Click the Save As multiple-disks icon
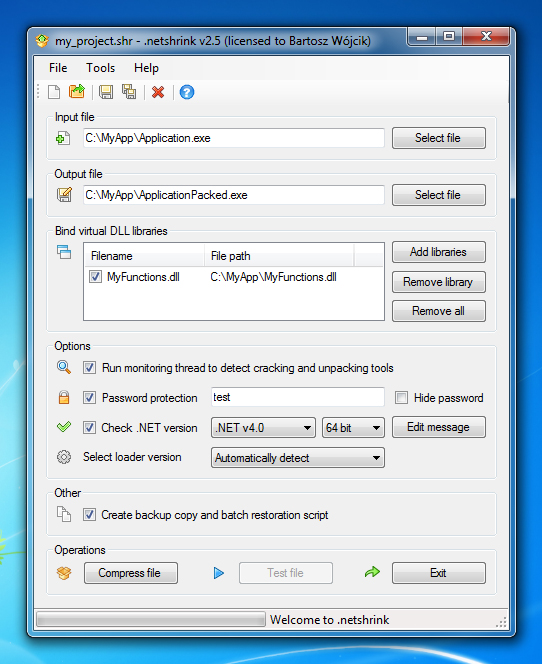 pyautogui.click(x=129, y=91)
